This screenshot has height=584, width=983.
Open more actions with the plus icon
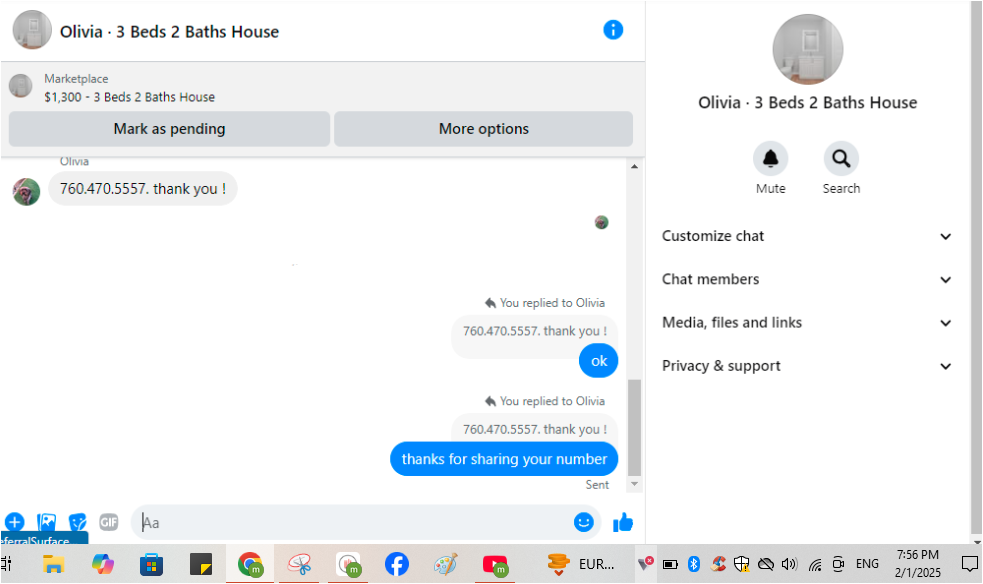(15, 521)
